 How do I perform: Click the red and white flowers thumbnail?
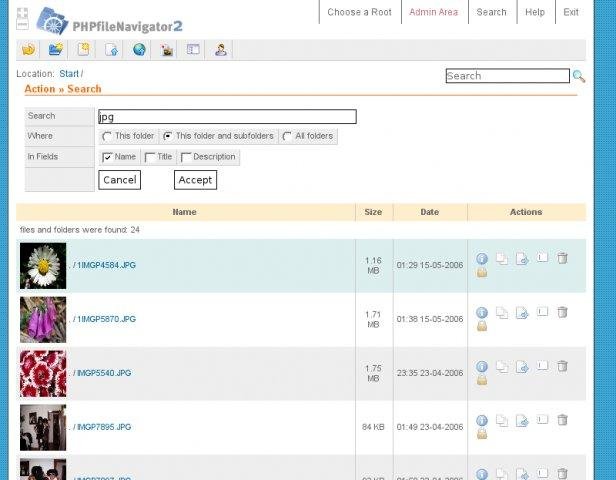43,374
